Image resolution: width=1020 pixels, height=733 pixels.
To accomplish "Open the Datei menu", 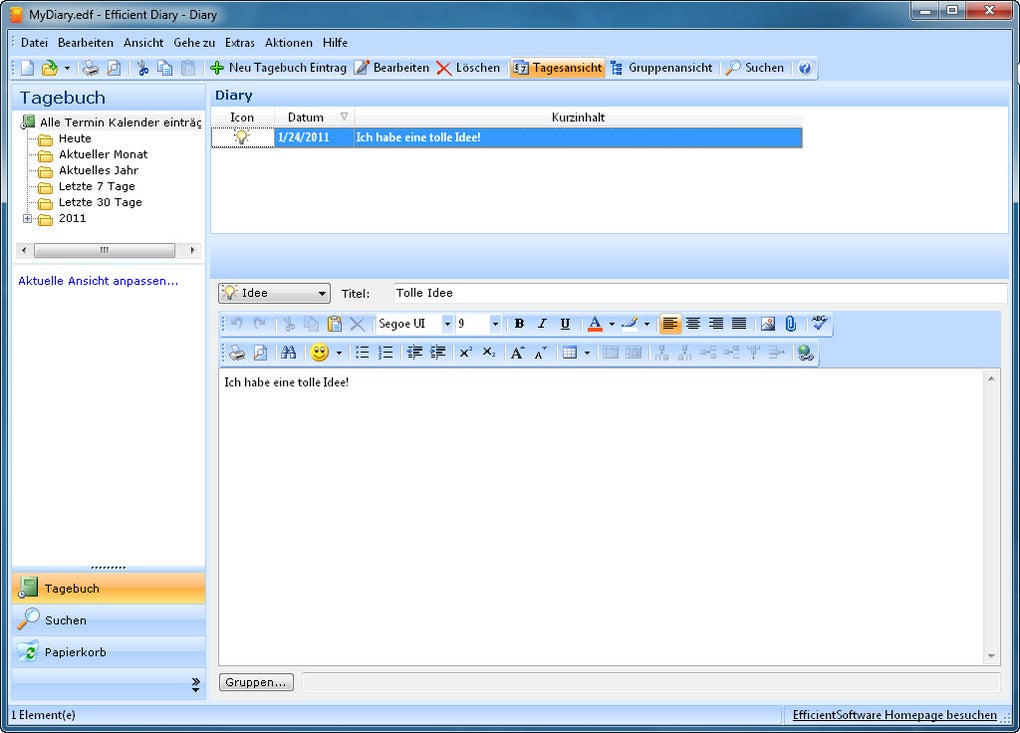I will [34, 43].
